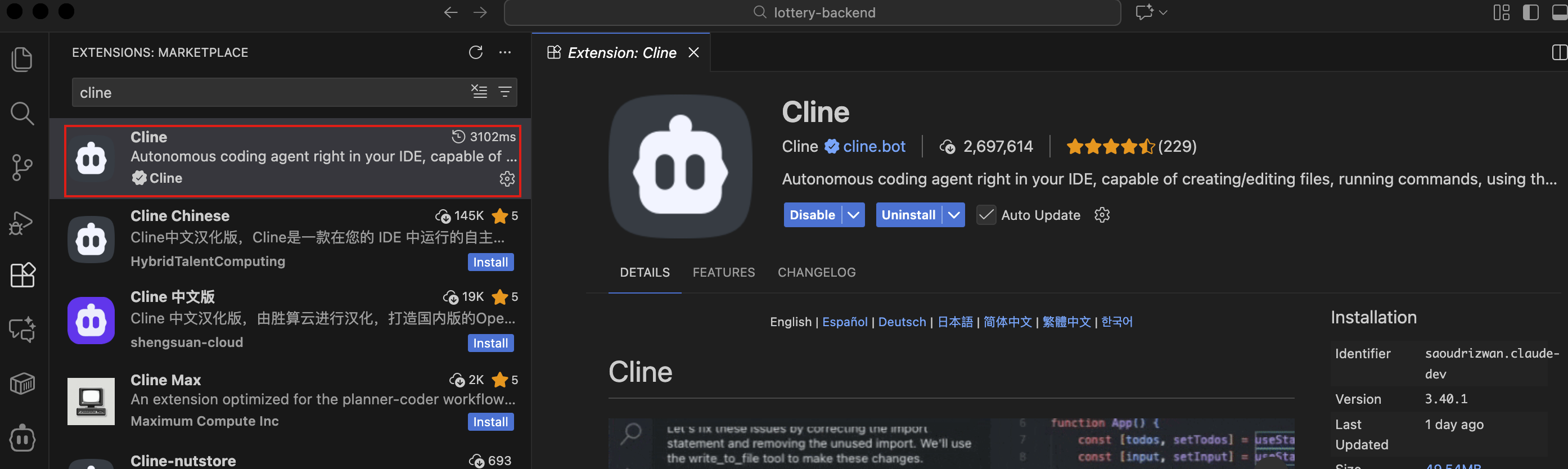Click the 3102ms activation time label
This screenshot has height=469, width=1568.
pos(484,137)
